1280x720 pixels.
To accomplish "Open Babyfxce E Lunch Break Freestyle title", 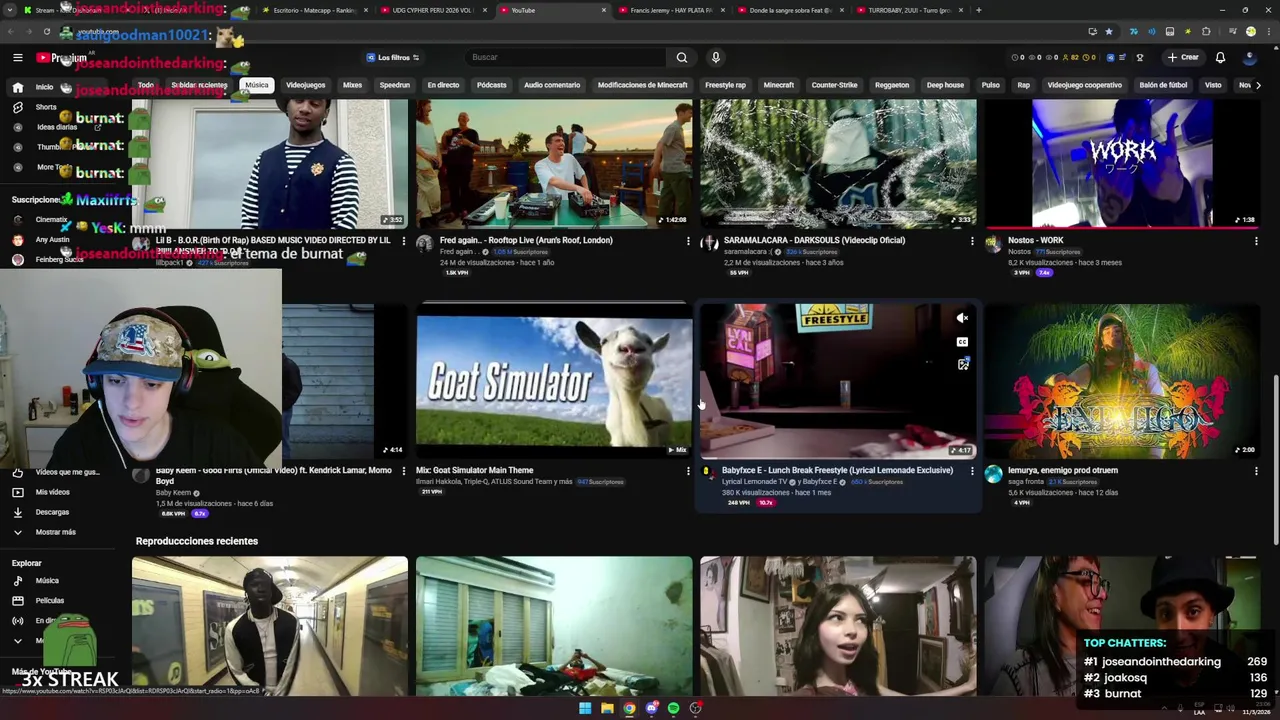I will click(x=837, y=470).
